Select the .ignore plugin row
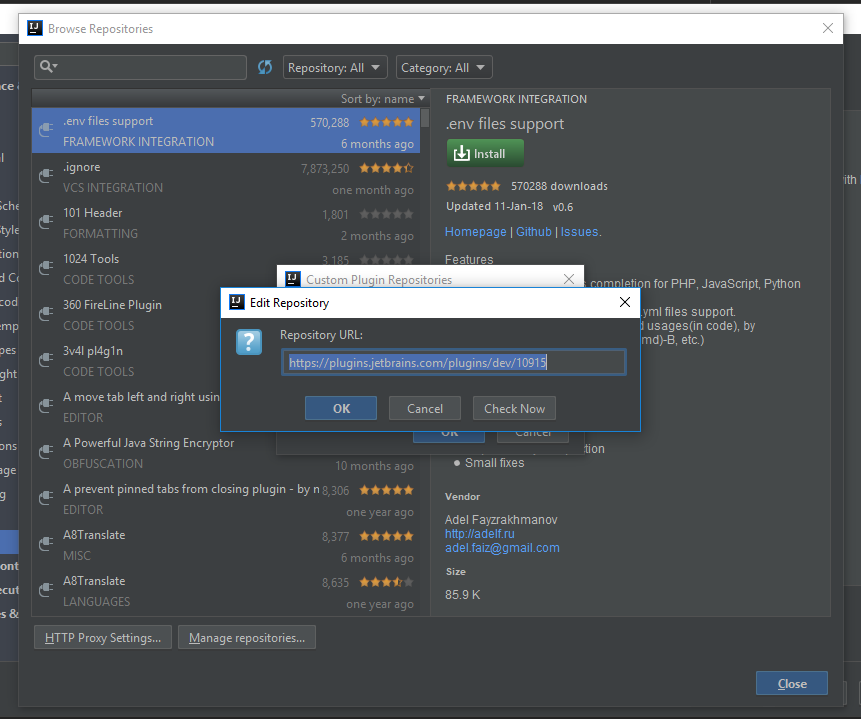 (226, 177)
